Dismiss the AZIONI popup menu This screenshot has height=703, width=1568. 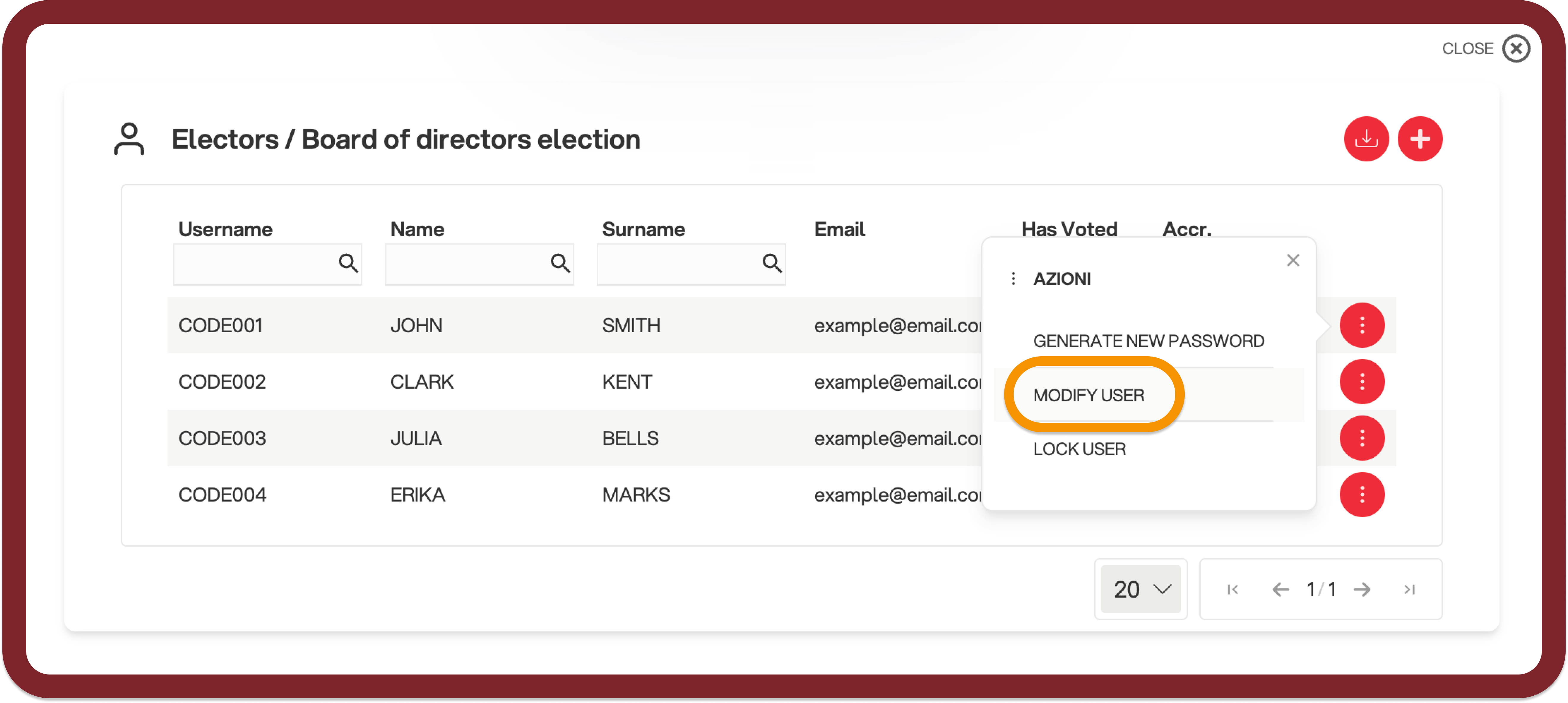pyautogui.click(x=1293, y=260)
